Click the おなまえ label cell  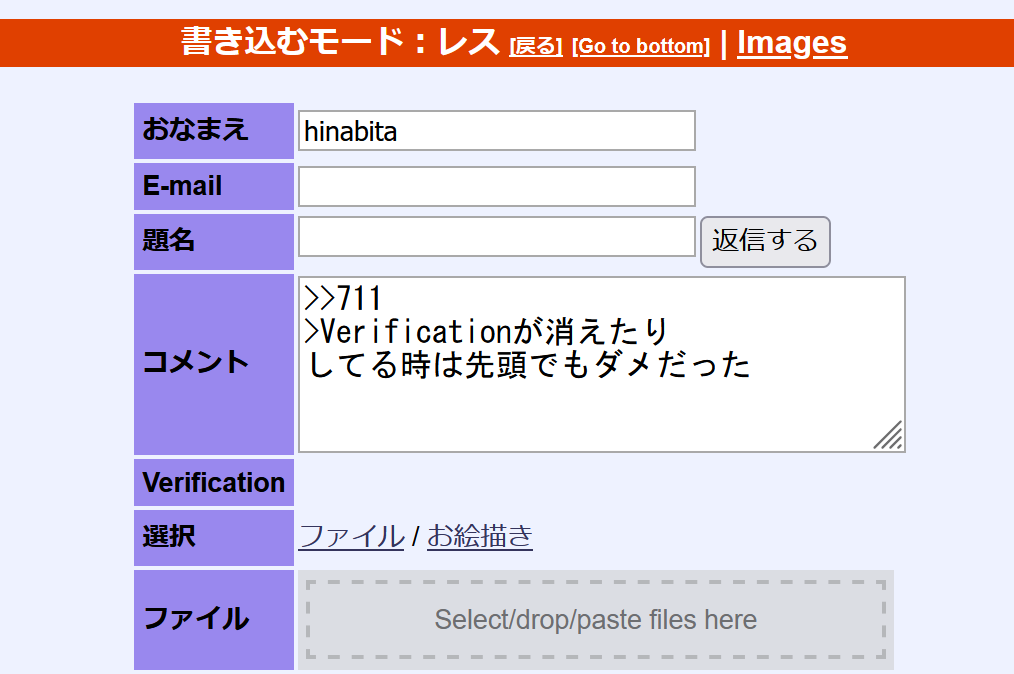click(x=213, y=130)
